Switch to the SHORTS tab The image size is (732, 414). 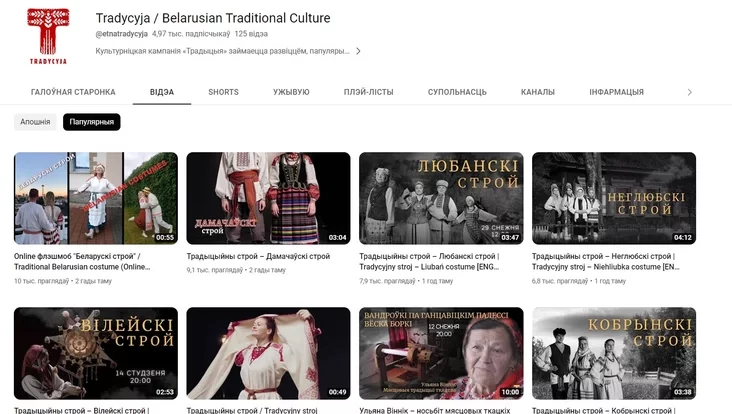click(x=223, y=92)
